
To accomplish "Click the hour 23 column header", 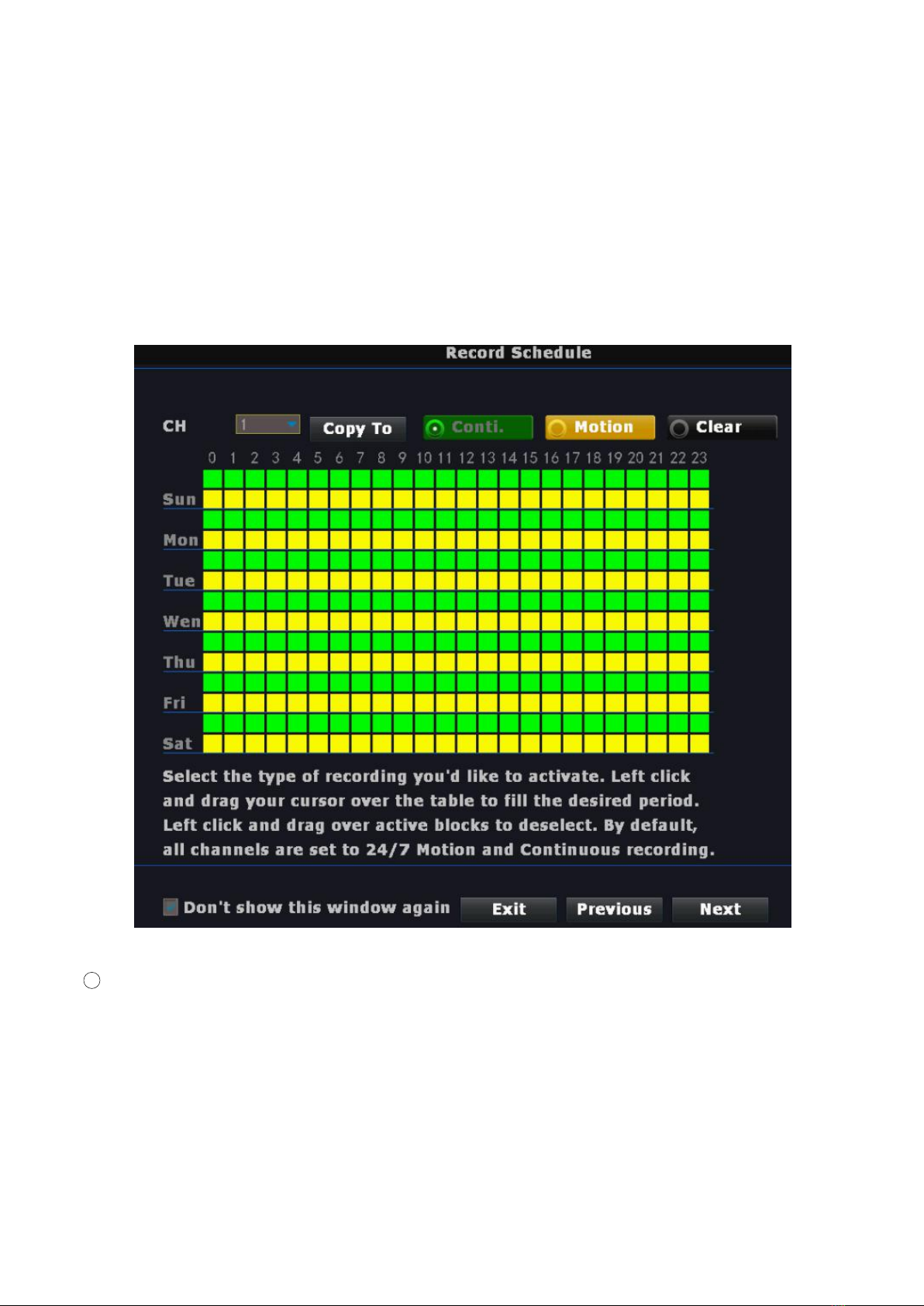I will tap(699, 458).
